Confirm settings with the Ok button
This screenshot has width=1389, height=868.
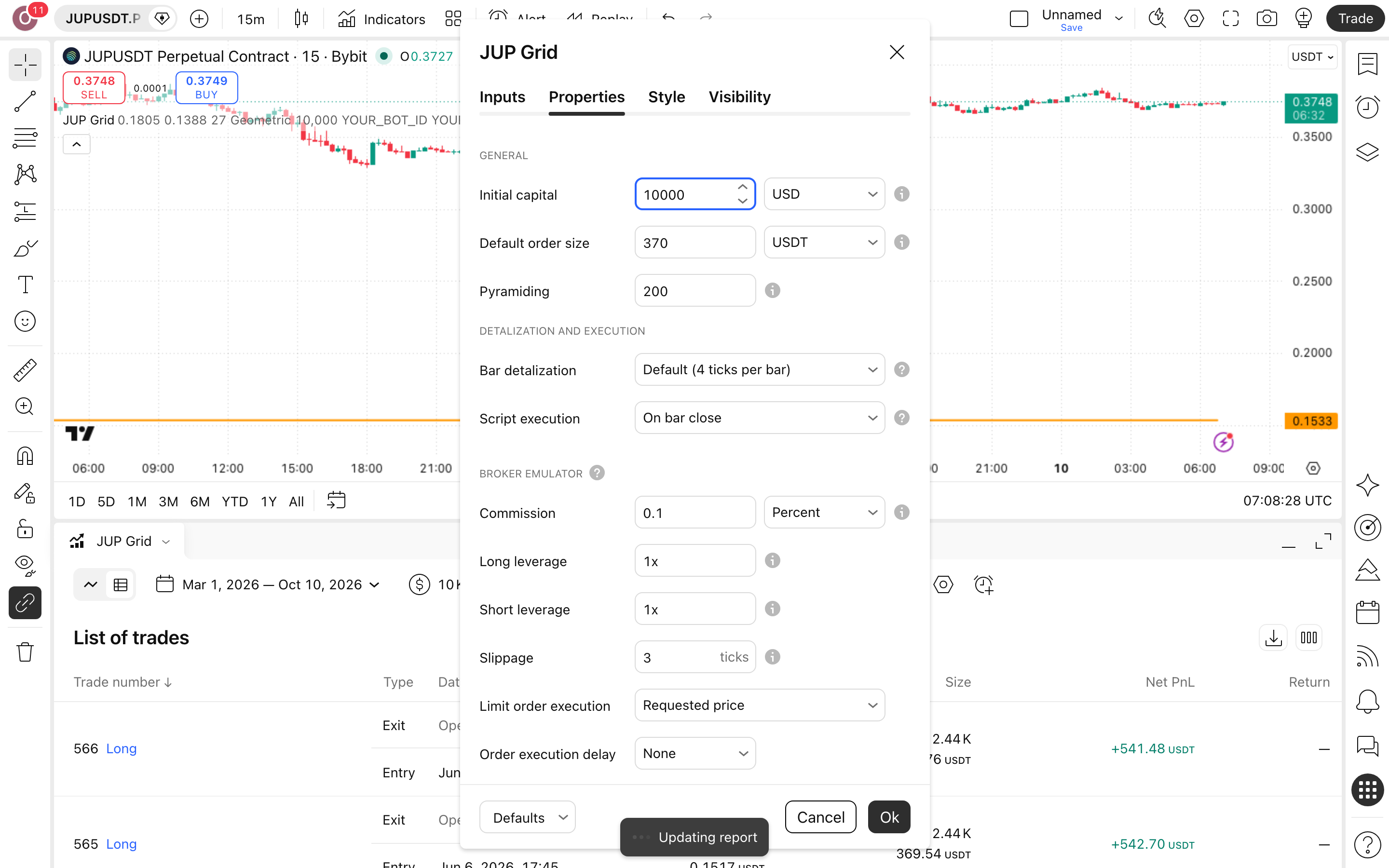pos(889,817)
